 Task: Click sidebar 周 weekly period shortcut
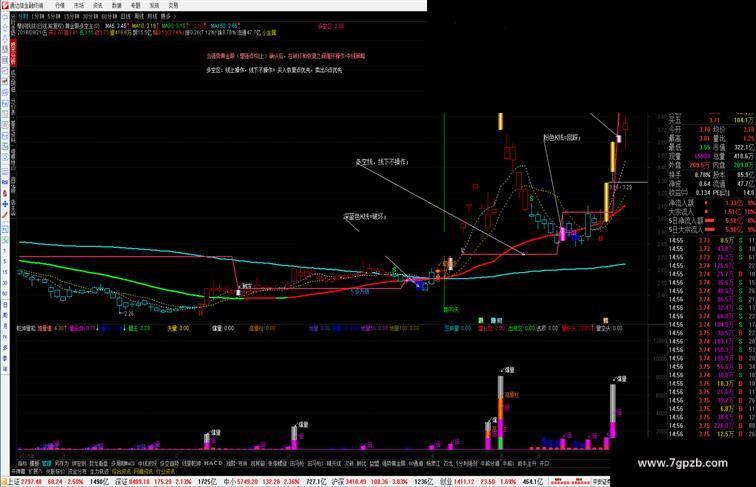pyautogui.click(x=5, y=315)
